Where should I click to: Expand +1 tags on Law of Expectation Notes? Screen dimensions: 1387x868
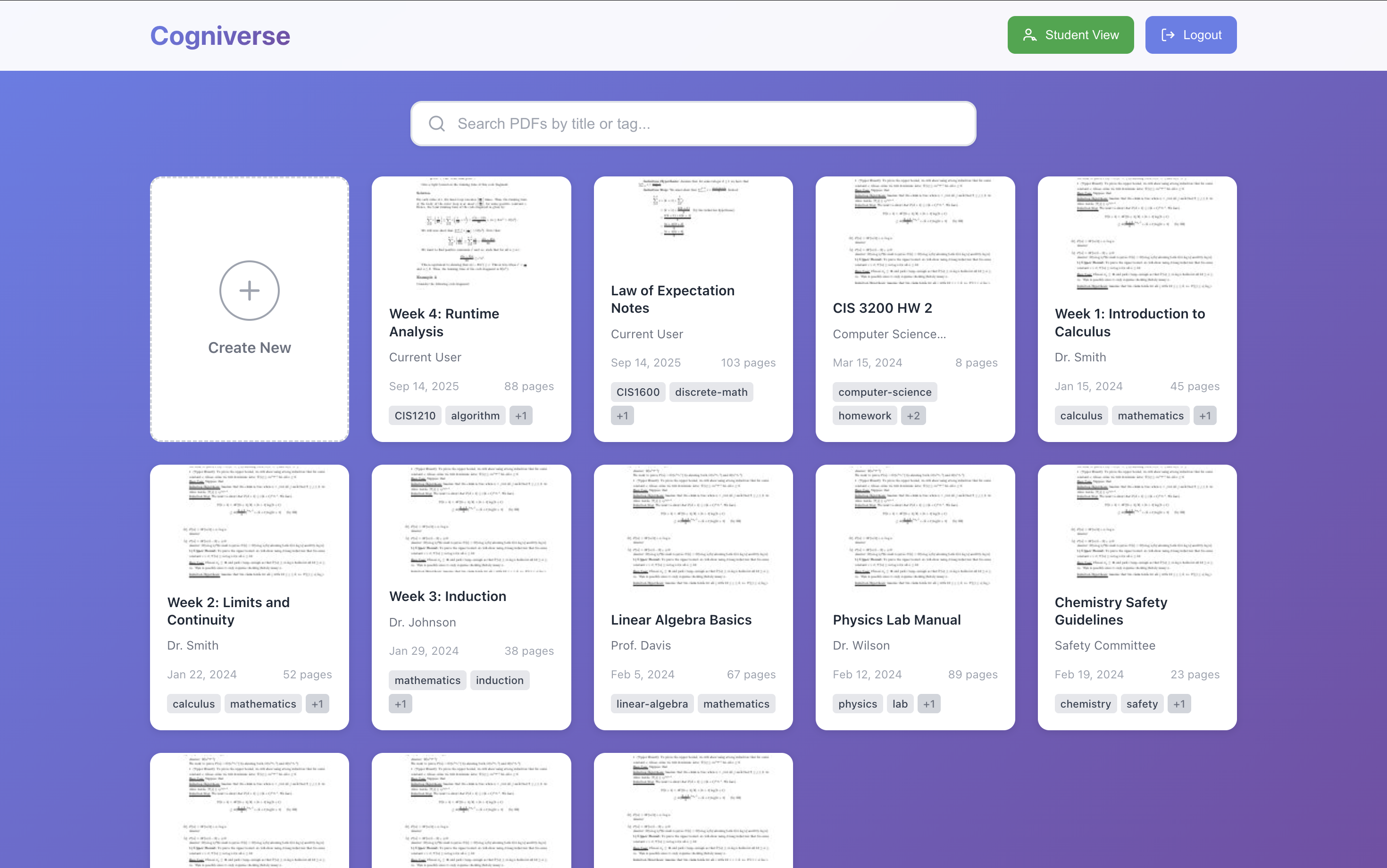pyautogui.click(x=622, y=416)
